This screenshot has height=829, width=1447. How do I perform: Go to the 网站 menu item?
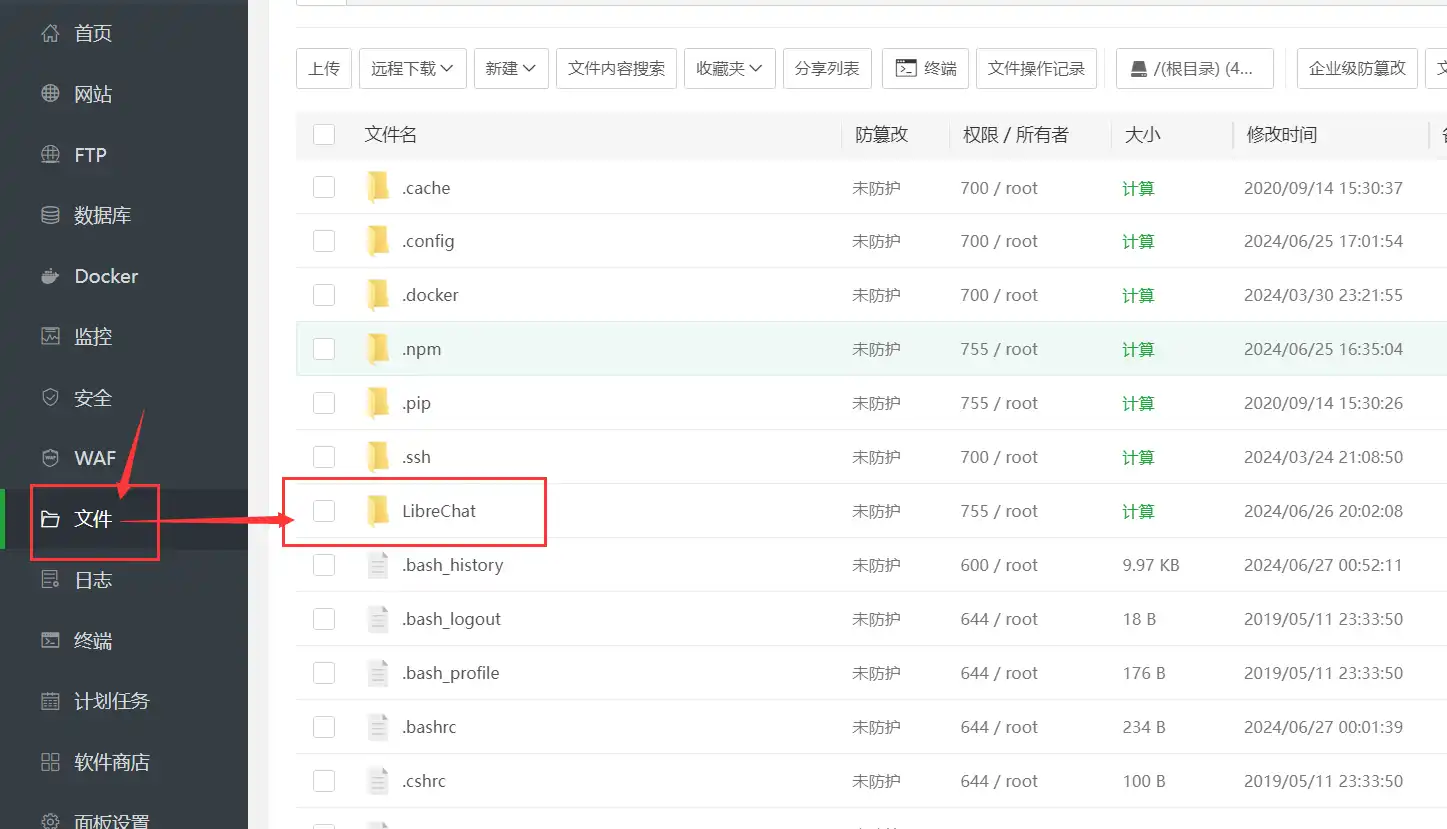coord(92,95)
